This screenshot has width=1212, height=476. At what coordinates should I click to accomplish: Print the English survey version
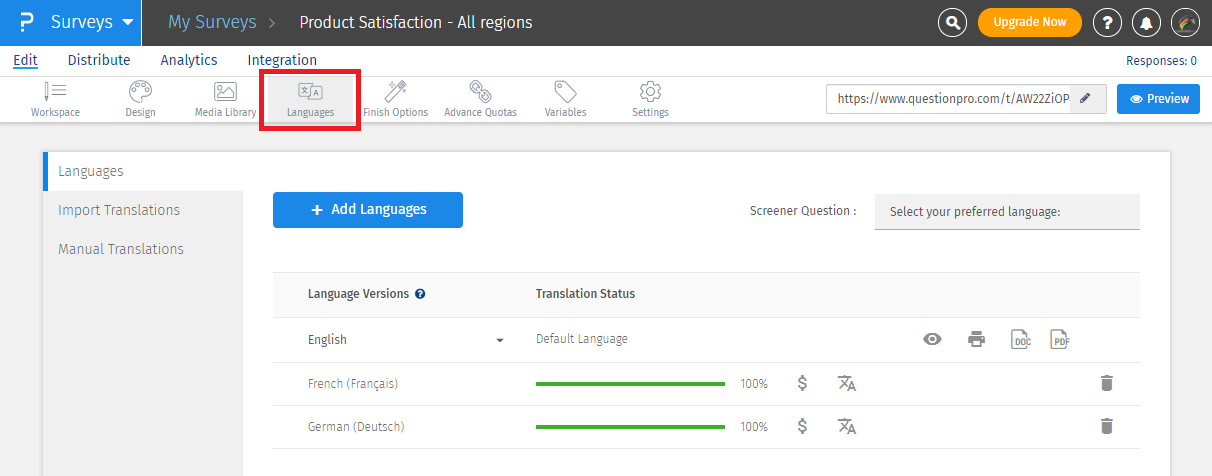(x=976, y=339)
